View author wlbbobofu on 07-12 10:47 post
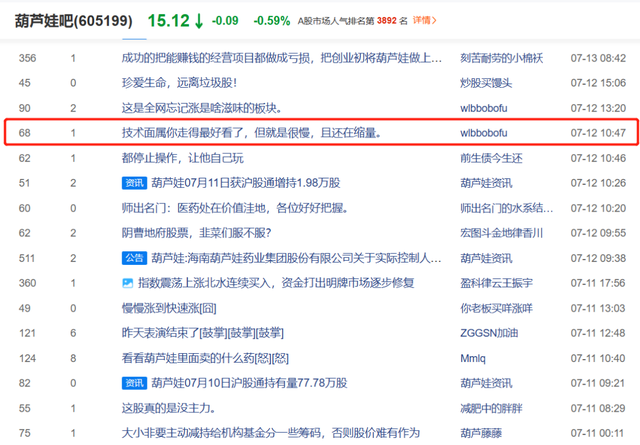This screenshot has height=445, width=640. [484, 133]
